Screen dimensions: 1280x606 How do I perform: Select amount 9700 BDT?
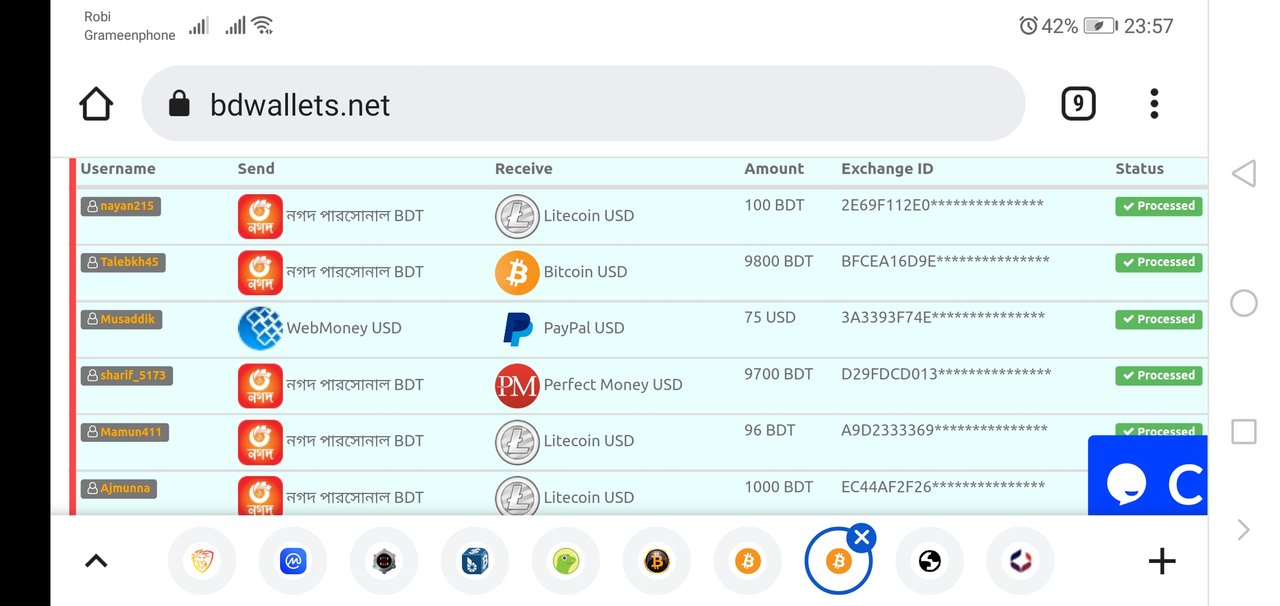coord(779,374)
